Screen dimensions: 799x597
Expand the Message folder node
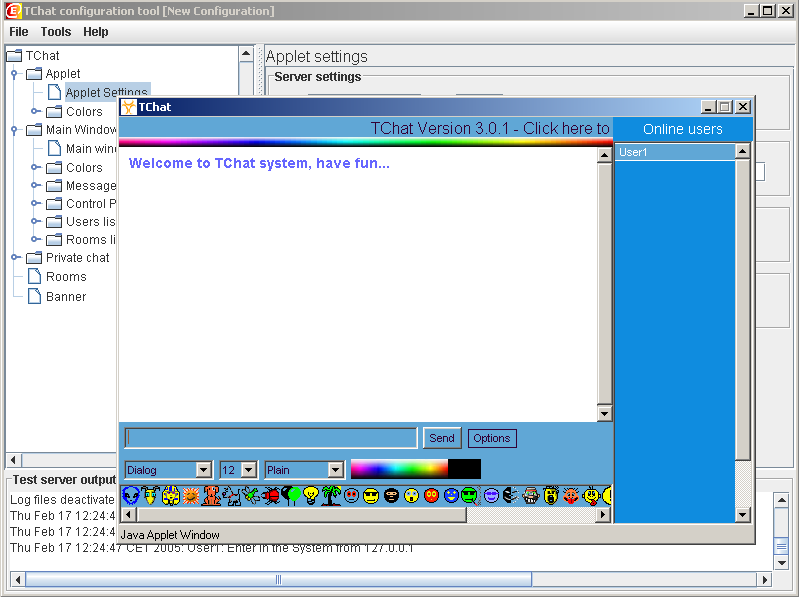tap(35, 185)
